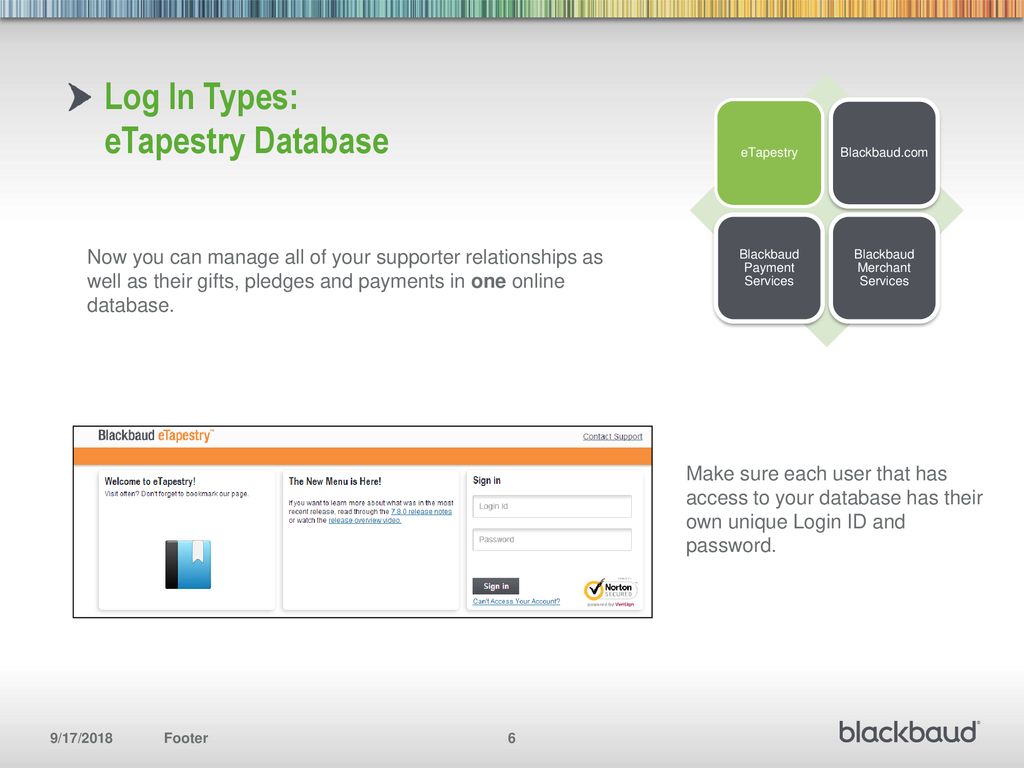1024x768 pixels.
Task: Click the blue bookmark book icon
Action: pyautogui.click(x=188, y=564)
